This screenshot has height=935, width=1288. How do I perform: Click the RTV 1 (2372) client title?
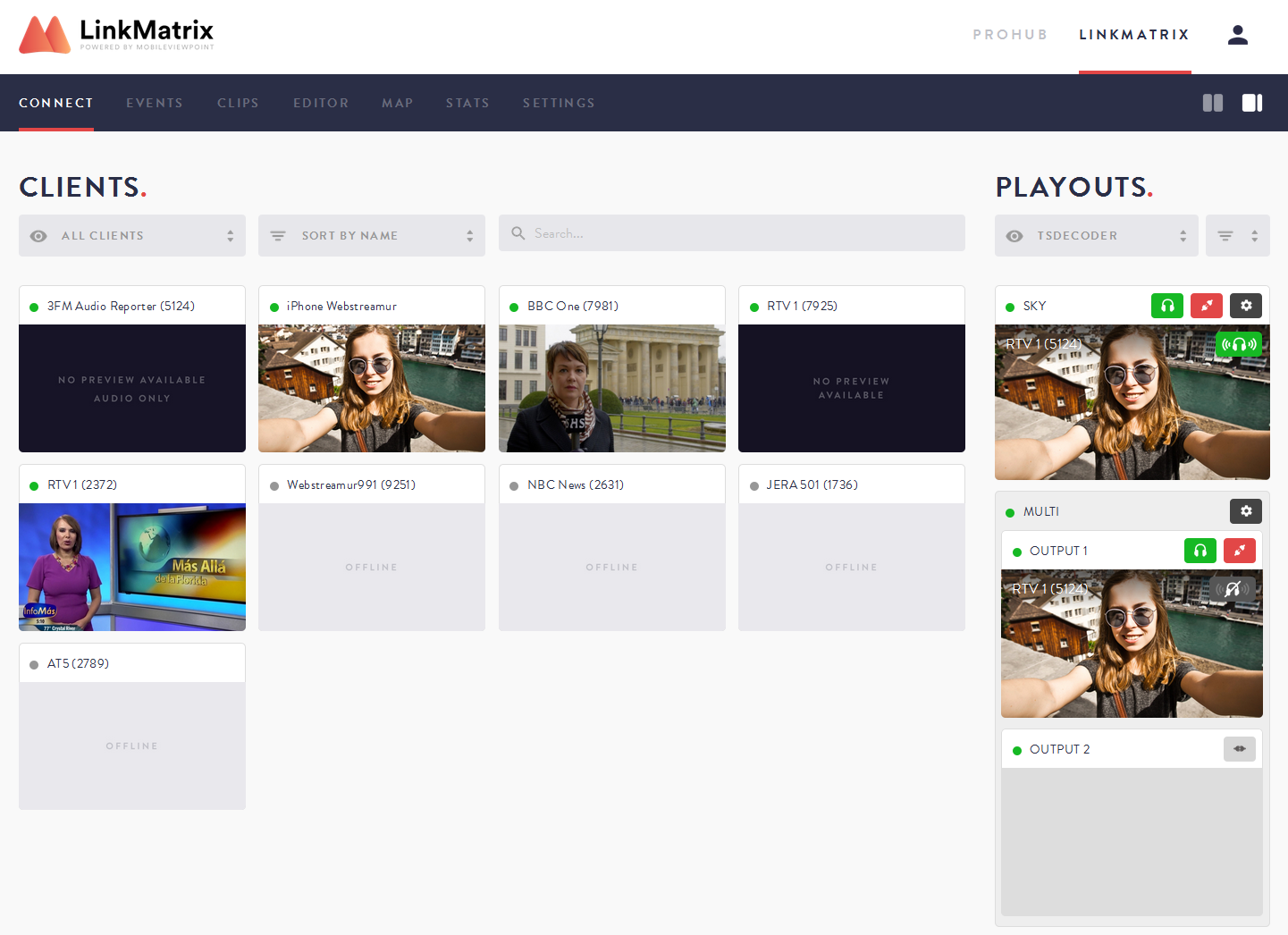pos(82,484)
